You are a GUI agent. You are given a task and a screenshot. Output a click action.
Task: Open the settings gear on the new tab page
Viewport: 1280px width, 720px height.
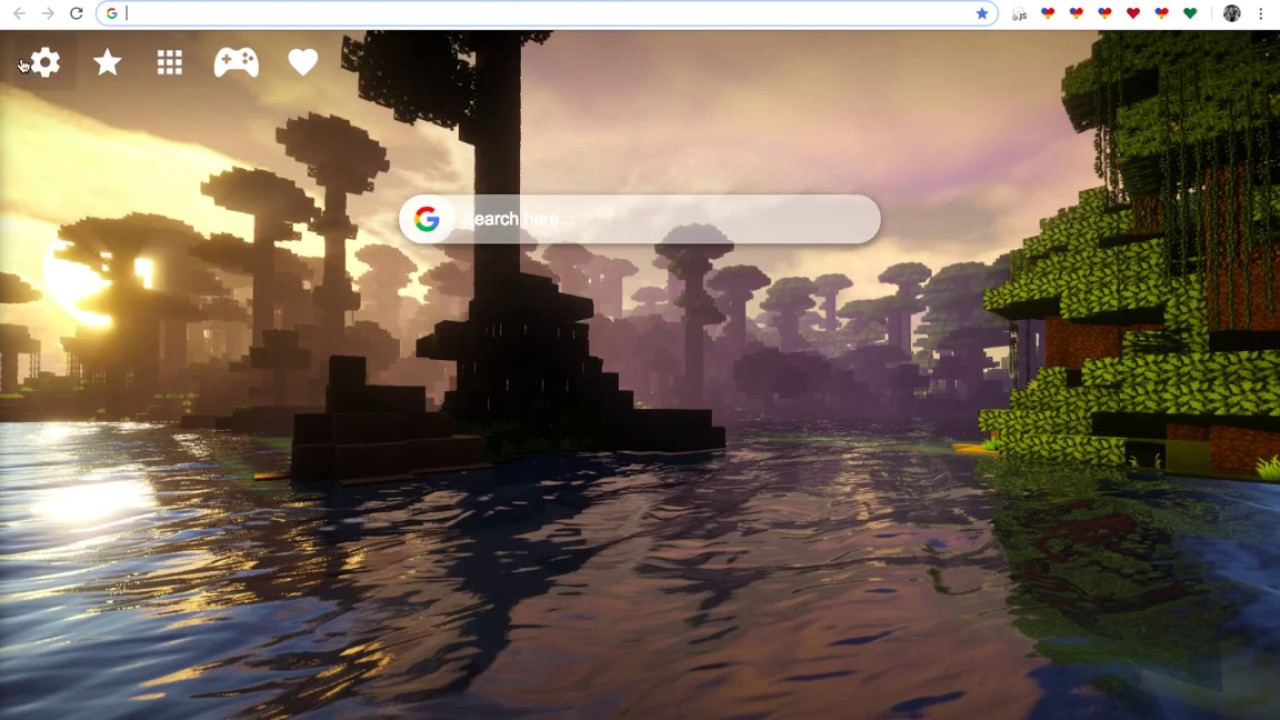tap(45, 63)
